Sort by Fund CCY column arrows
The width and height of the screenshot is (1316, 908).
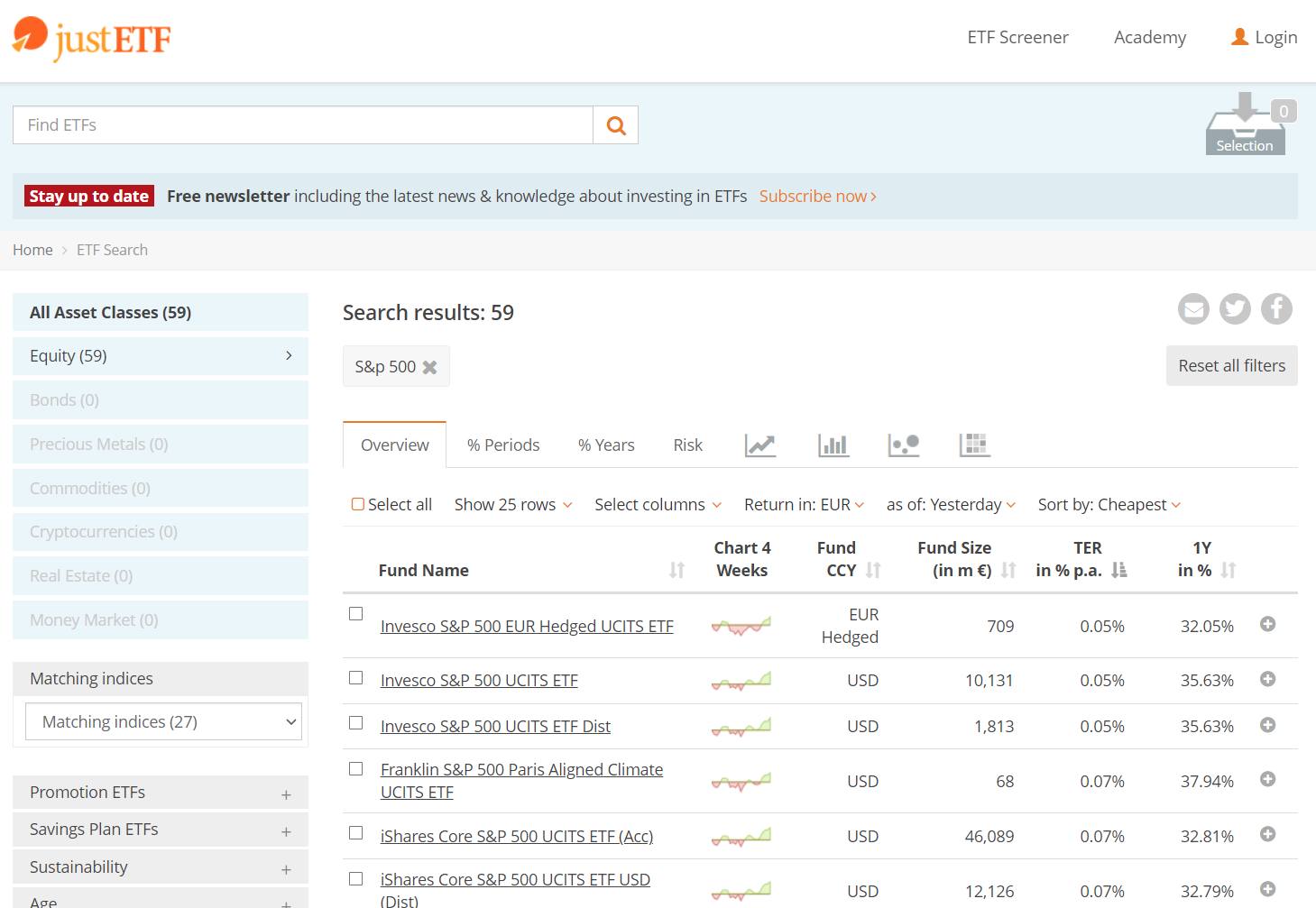[873, 570]
